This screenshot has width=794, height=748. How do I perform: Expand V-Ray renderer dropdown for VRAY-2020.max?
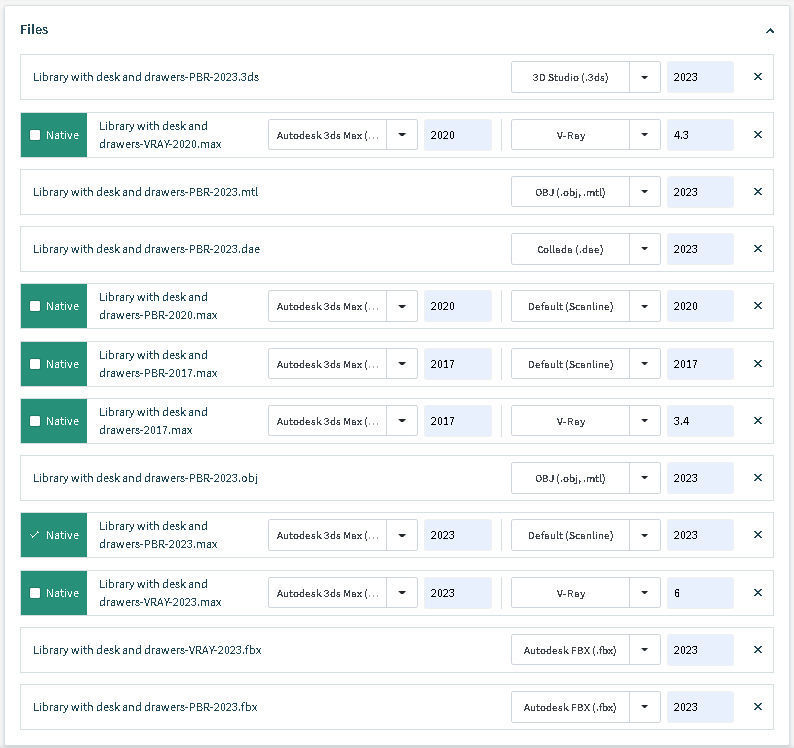(644, 135)
